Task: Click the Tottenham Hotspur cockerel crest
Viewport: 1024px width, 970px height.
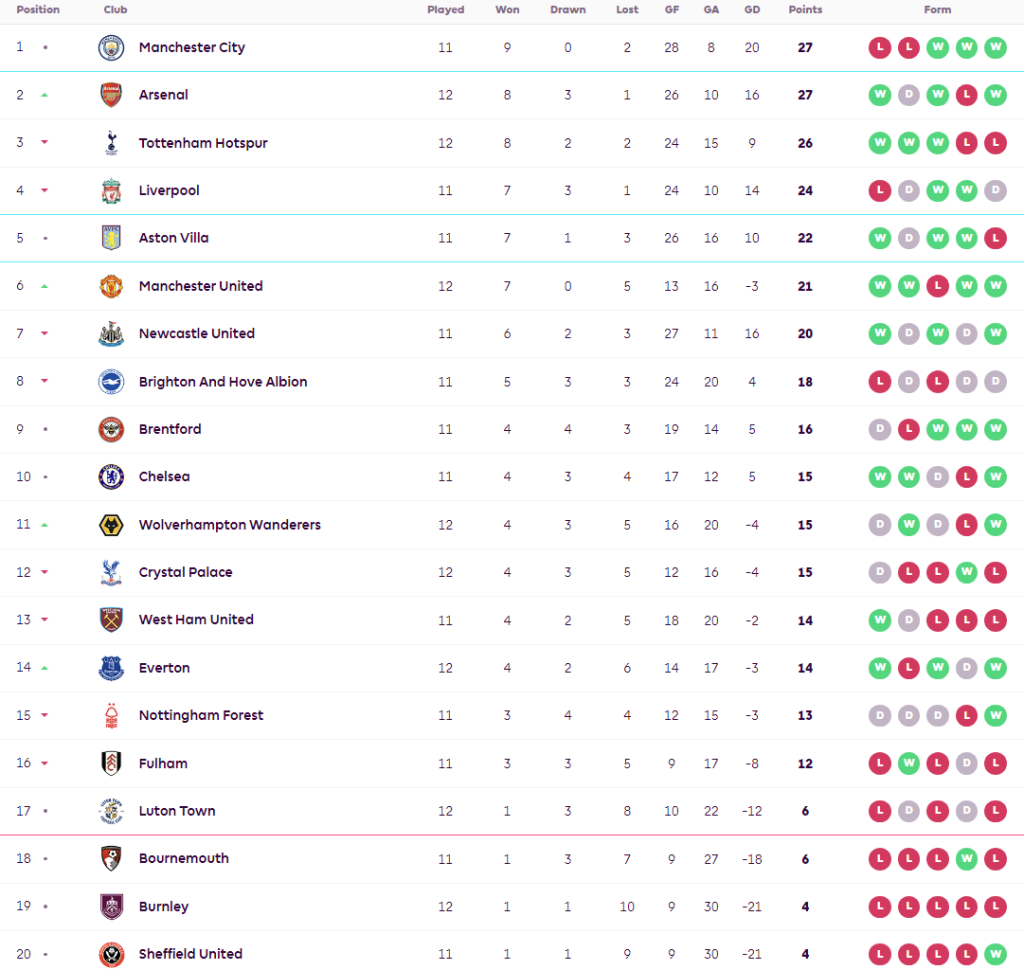Action: [x=111, y=143]
